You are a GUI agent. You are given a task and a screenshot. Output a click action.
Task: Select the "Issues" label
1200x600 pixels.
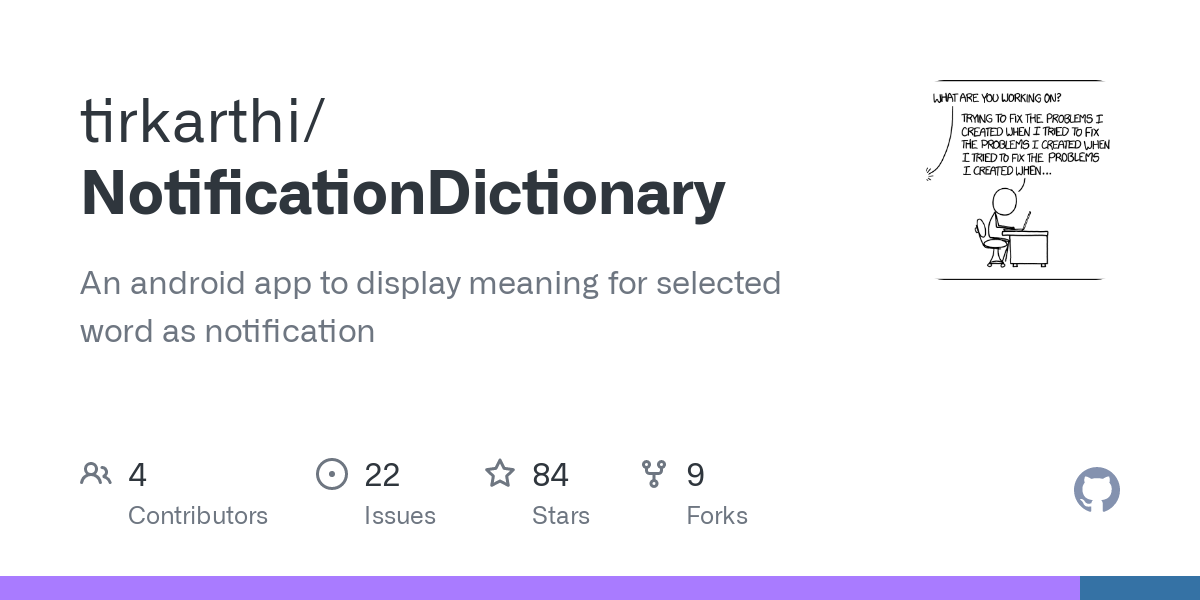pos(400,516)
